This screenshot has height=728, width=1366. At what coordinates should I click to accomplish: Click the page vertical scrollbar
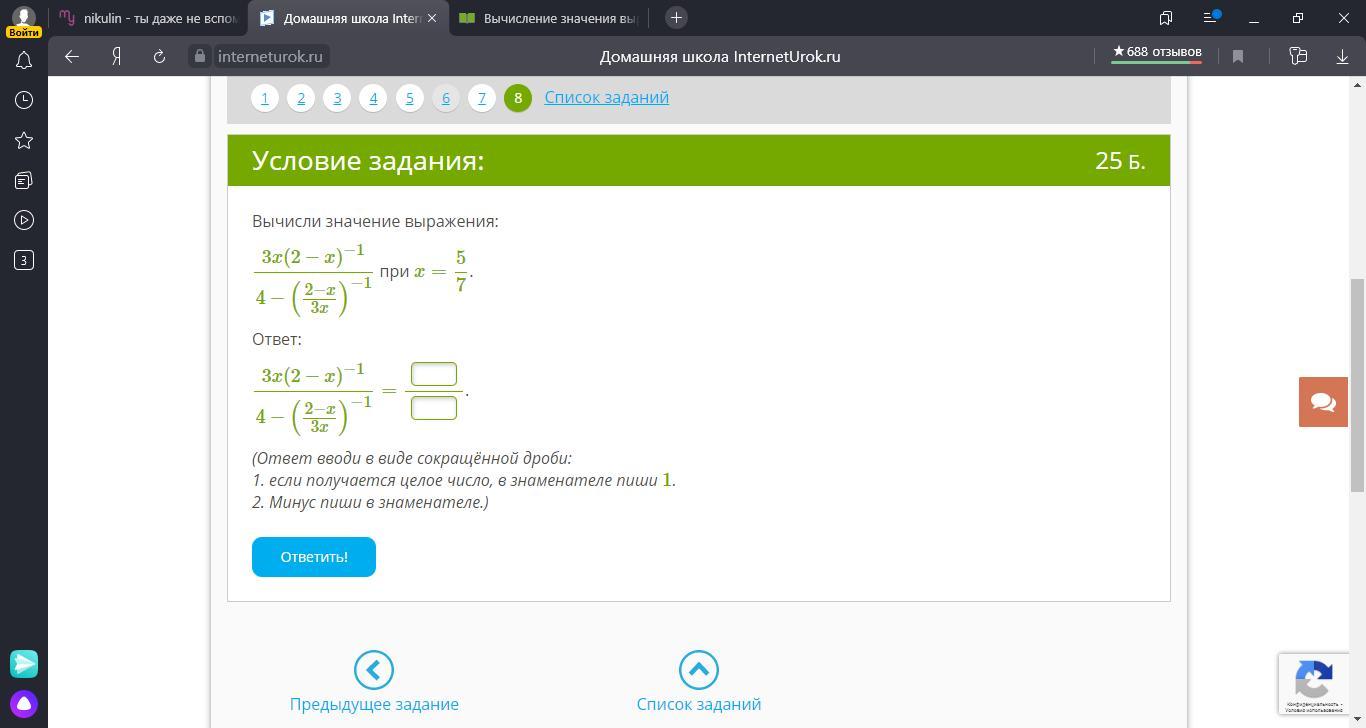coord(1357,385)
